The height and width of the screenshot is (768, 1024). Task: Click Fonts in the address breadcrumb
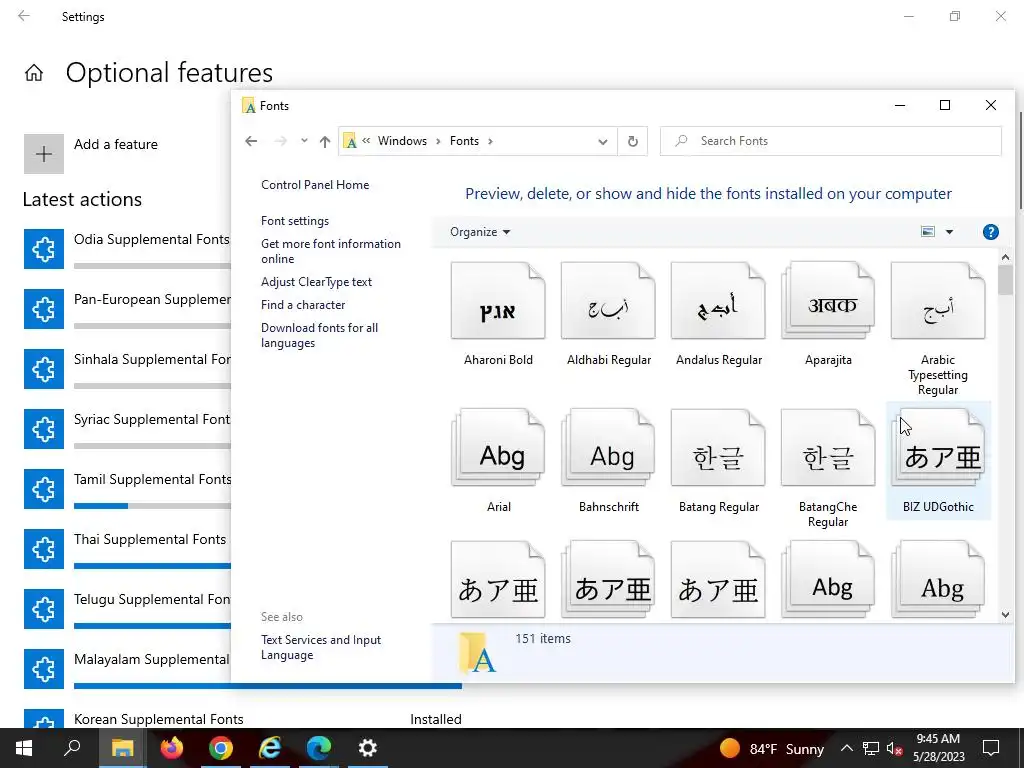(464, 141)
